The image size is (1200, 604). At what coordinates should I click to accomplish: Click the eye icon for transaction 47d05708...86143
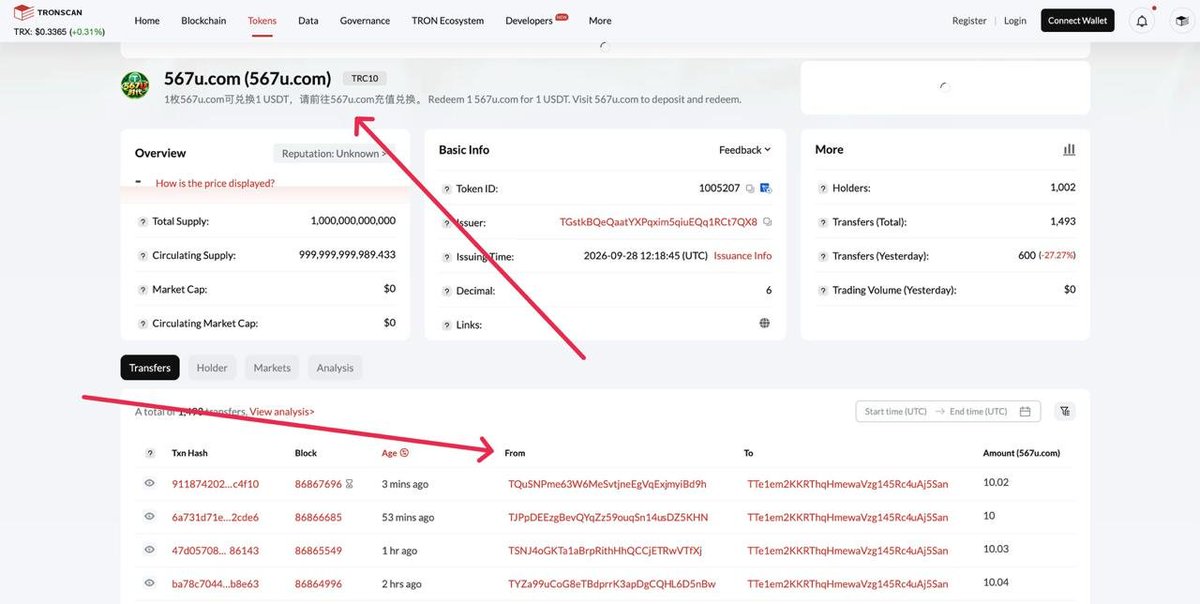(150, 550)
